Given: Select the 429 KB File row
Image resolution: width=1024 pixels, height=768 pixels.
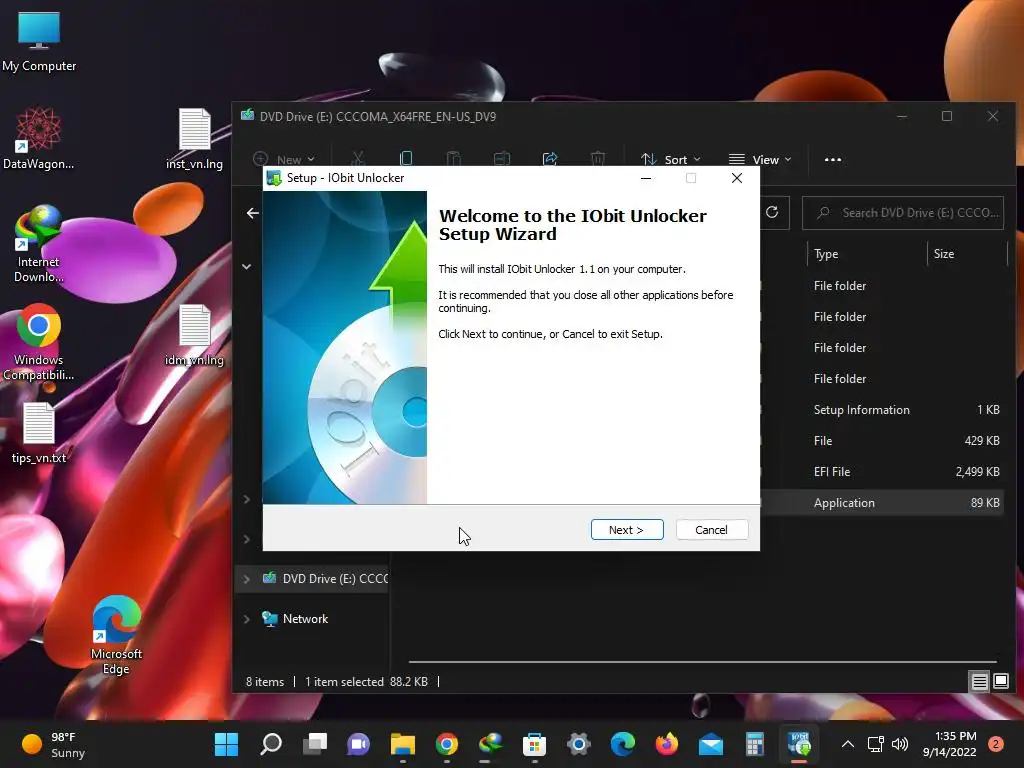Looking at the screenshot, I should coord(882,441).
